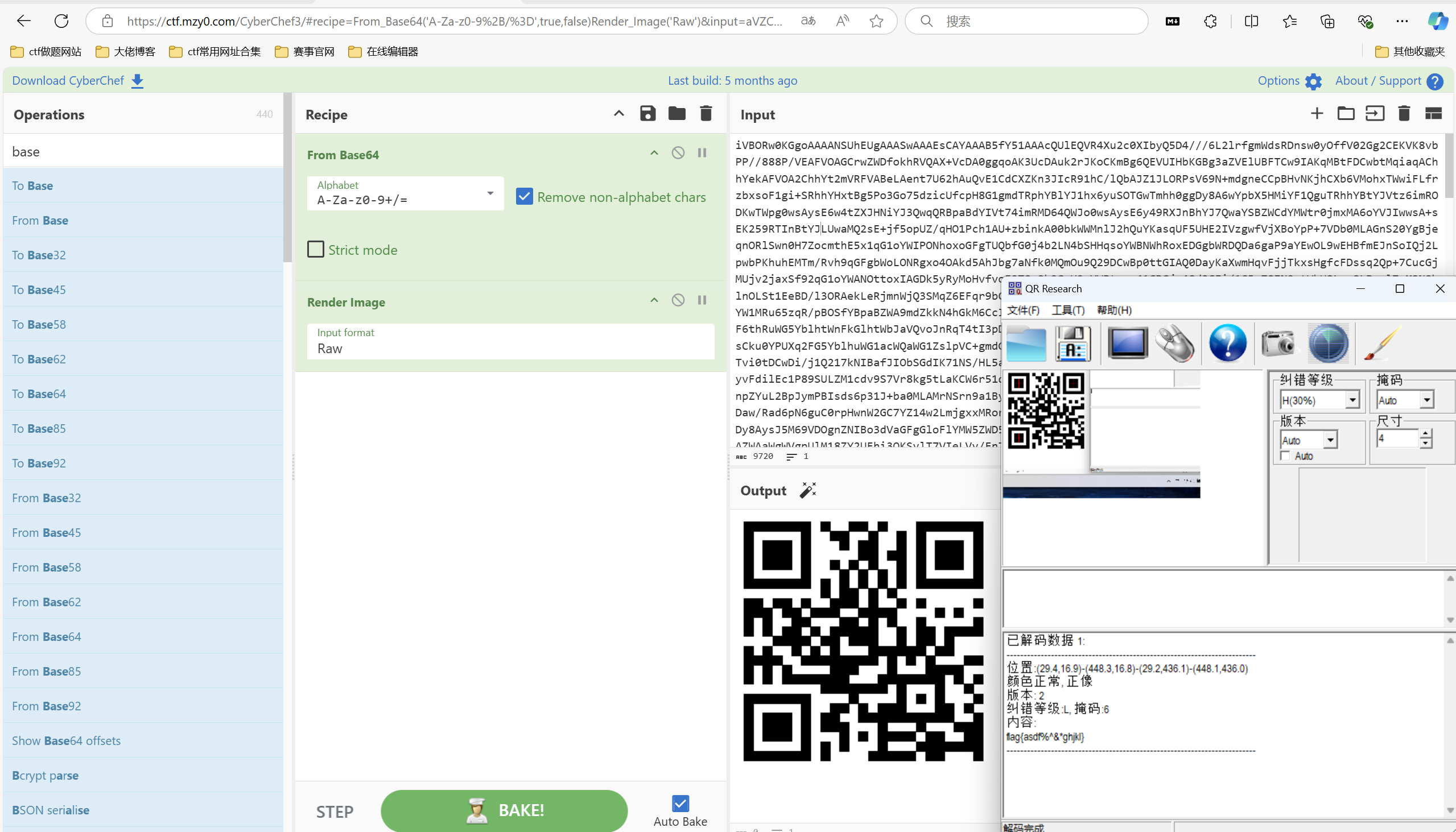Pause at From Base64 breakpoint icon
Screen dimensions: 1456x832
click(702, 152)
